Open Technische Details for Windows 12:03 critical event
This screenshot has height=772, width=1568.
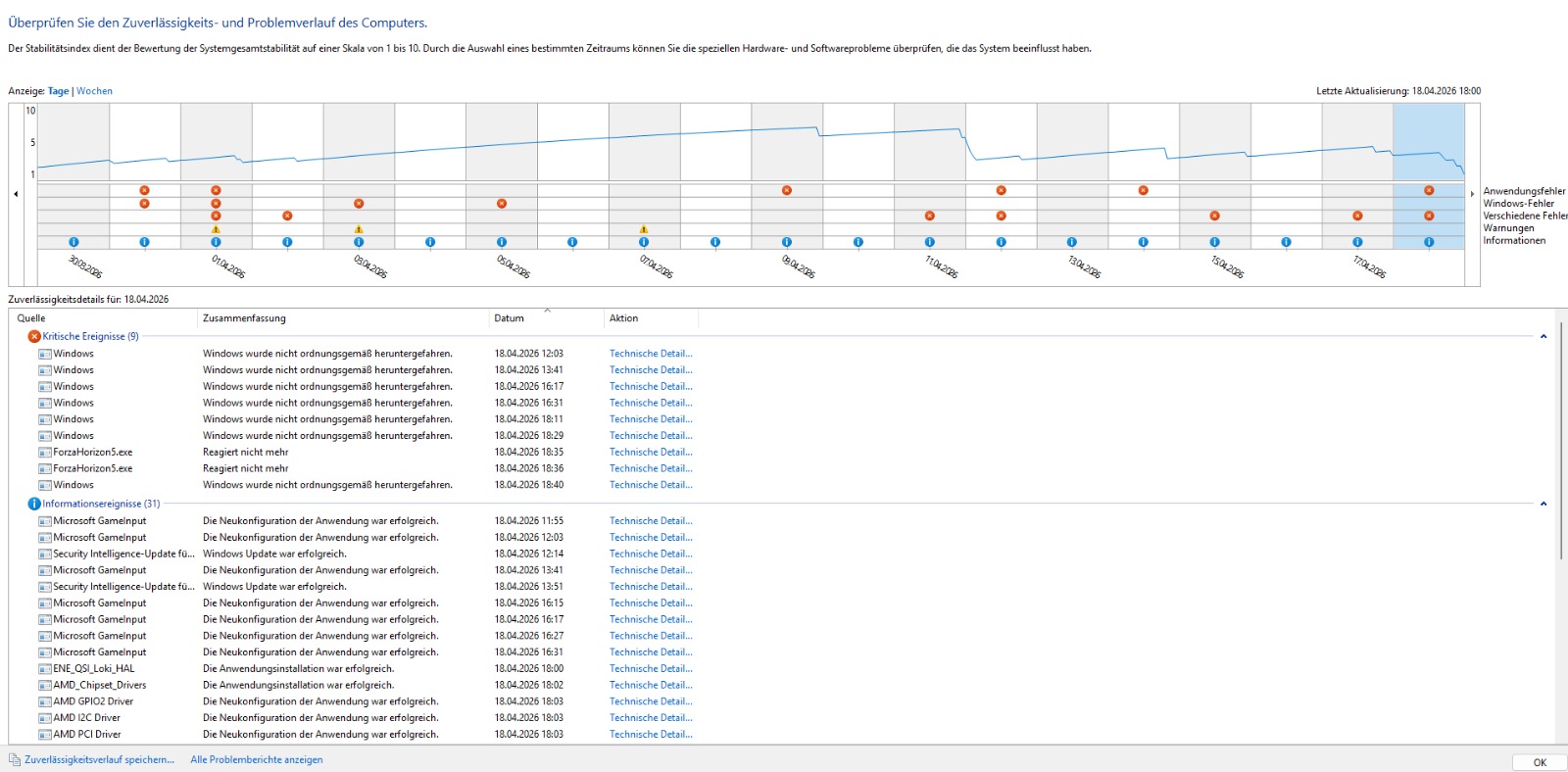click(651, 354)
